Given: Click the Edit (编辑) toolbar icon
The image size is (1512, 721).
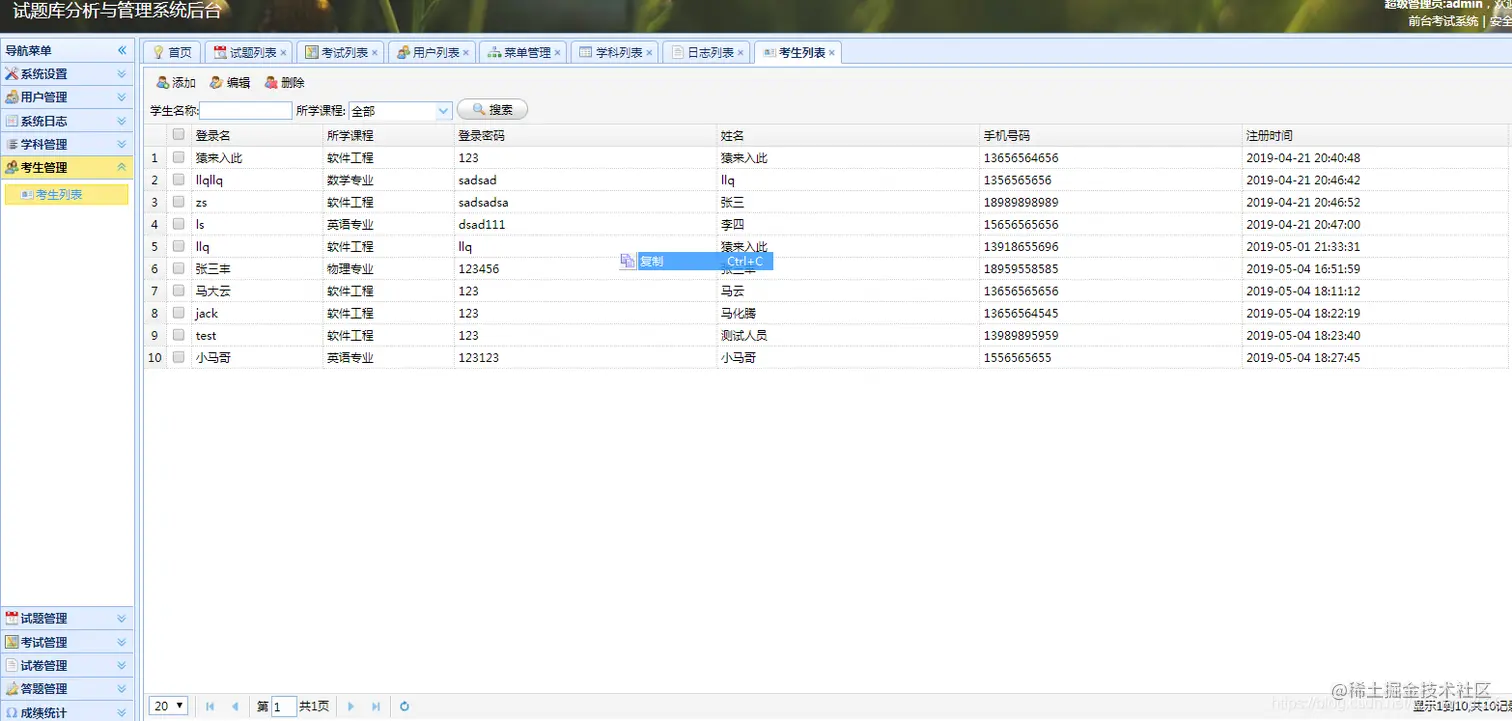Looking at the screenshot, I should (216, 83).
